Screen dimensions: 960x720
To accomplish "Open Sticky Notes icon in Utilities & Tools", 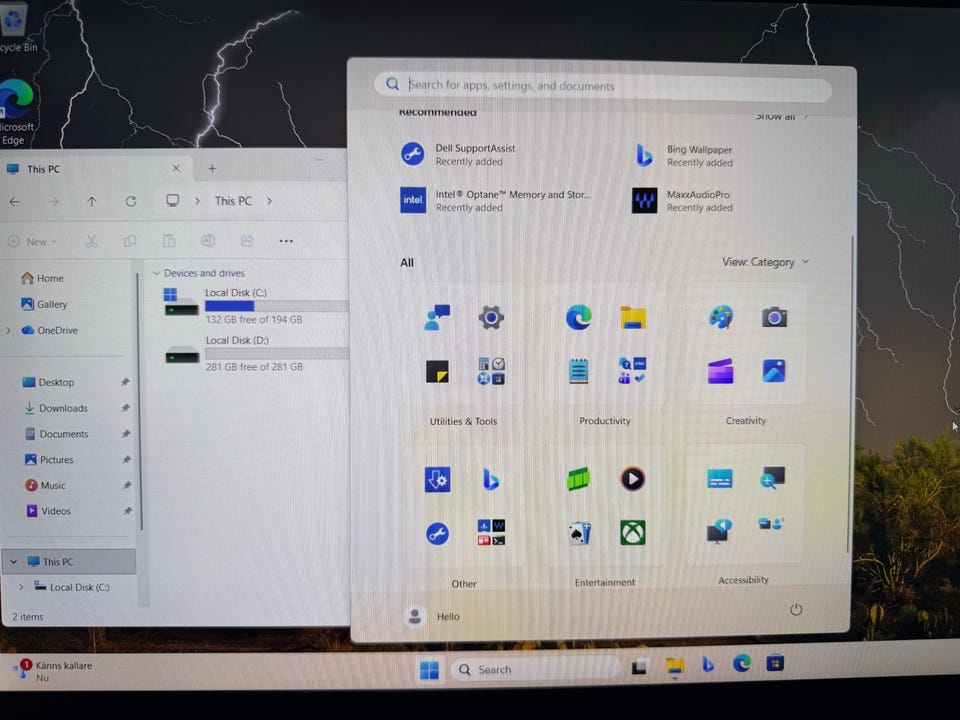I will [x=438, y=371].
